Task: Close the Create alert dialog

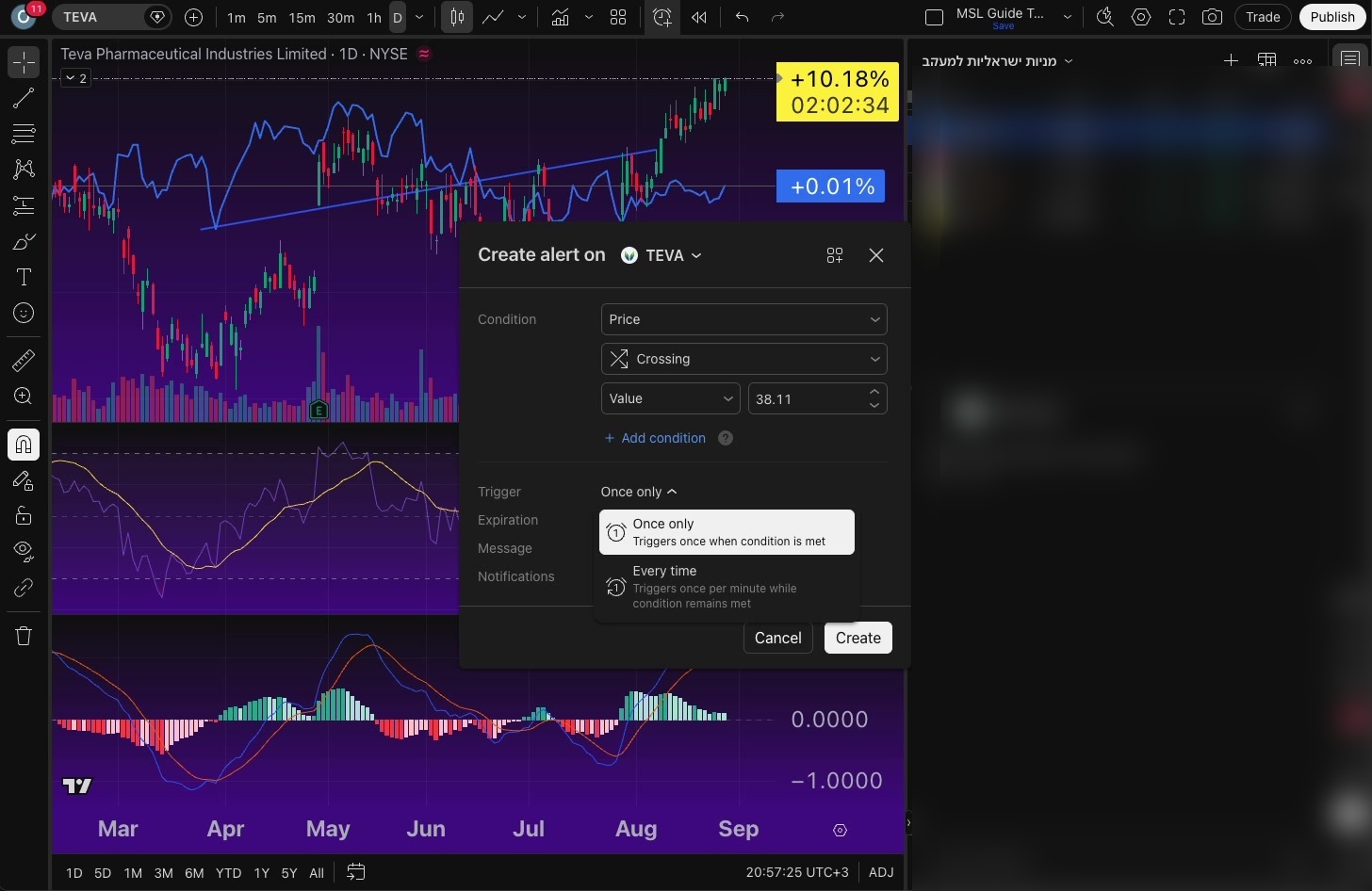Action: pyautogui.click(x=876, y=255)
